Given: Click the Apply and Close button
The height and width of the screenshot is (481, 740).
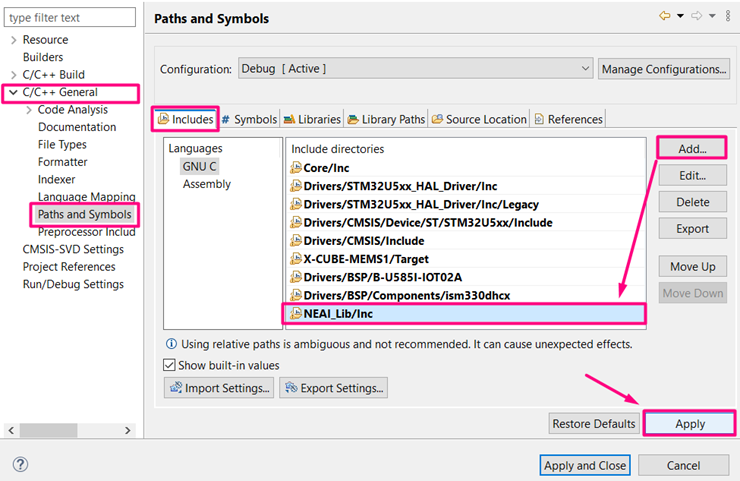Looking at the screenshot, I should (x=585, y=465).
